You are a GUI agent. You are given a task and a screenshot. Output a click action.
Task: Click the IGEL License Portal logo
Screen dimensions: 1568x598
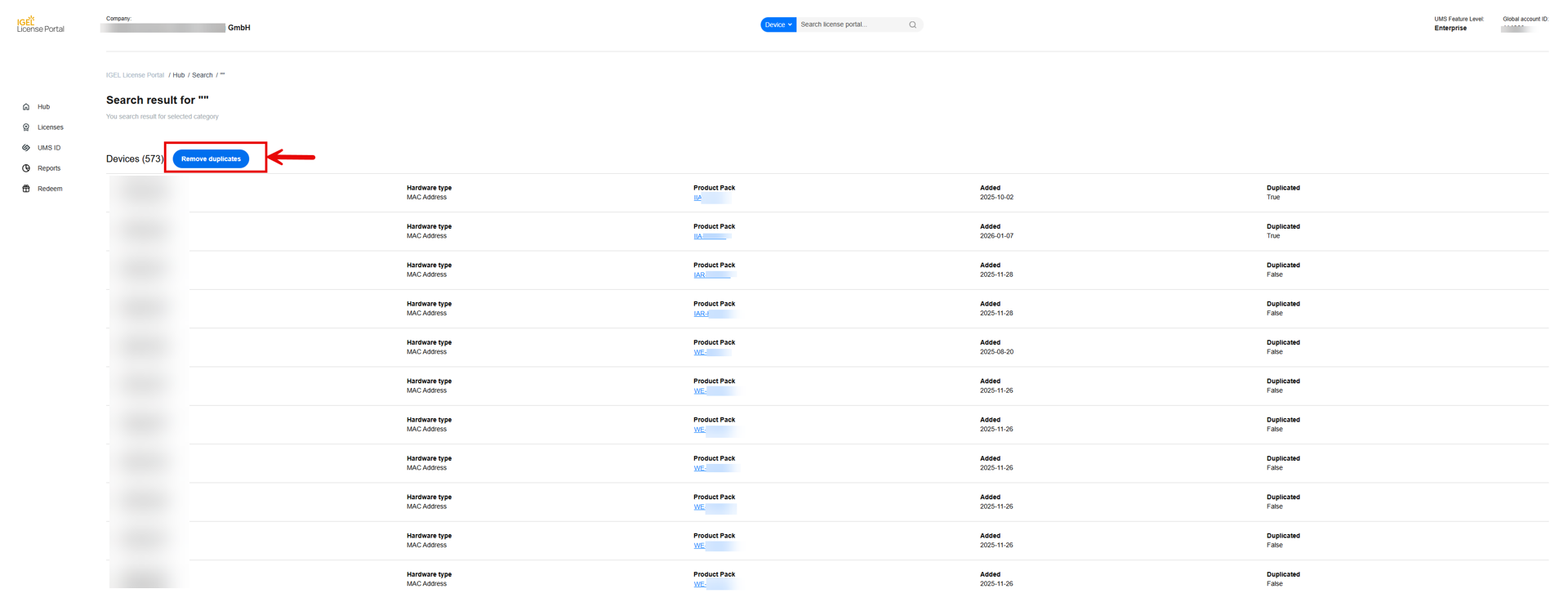(40, 25)
